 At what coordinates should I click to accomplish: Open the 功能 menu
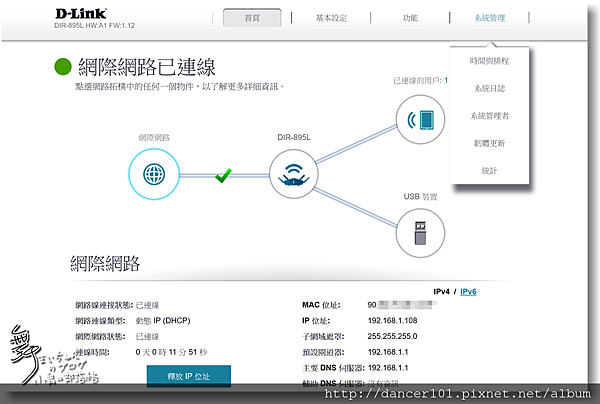click(x=410, y=18)
